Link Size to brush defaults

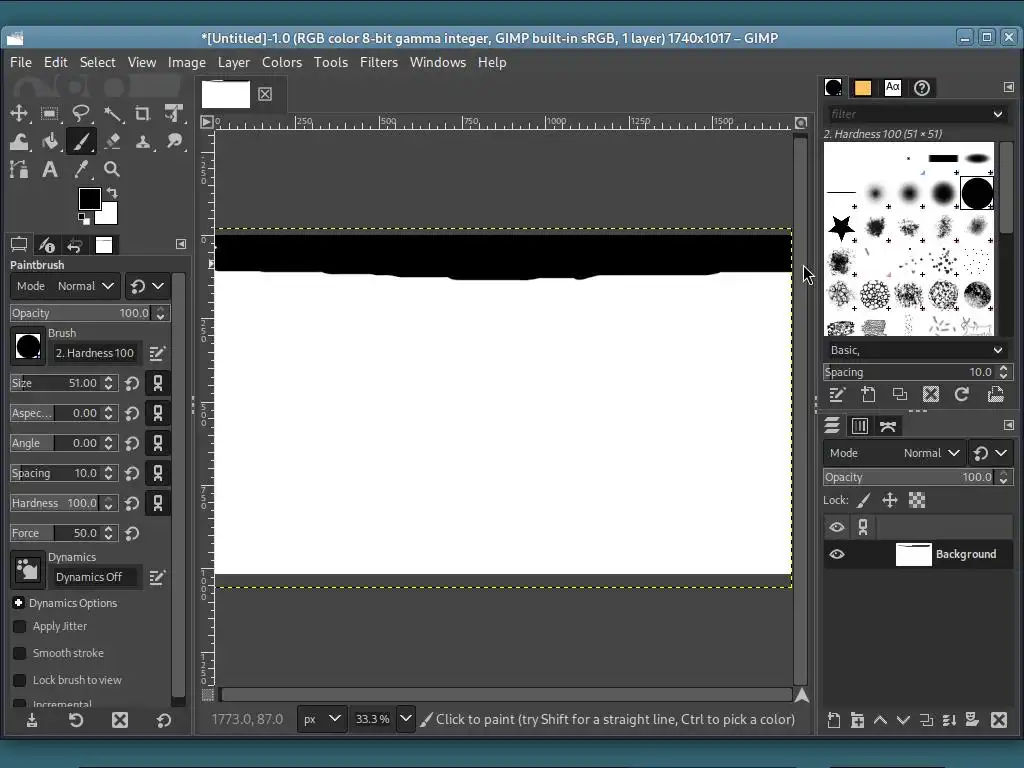(157, 383)
